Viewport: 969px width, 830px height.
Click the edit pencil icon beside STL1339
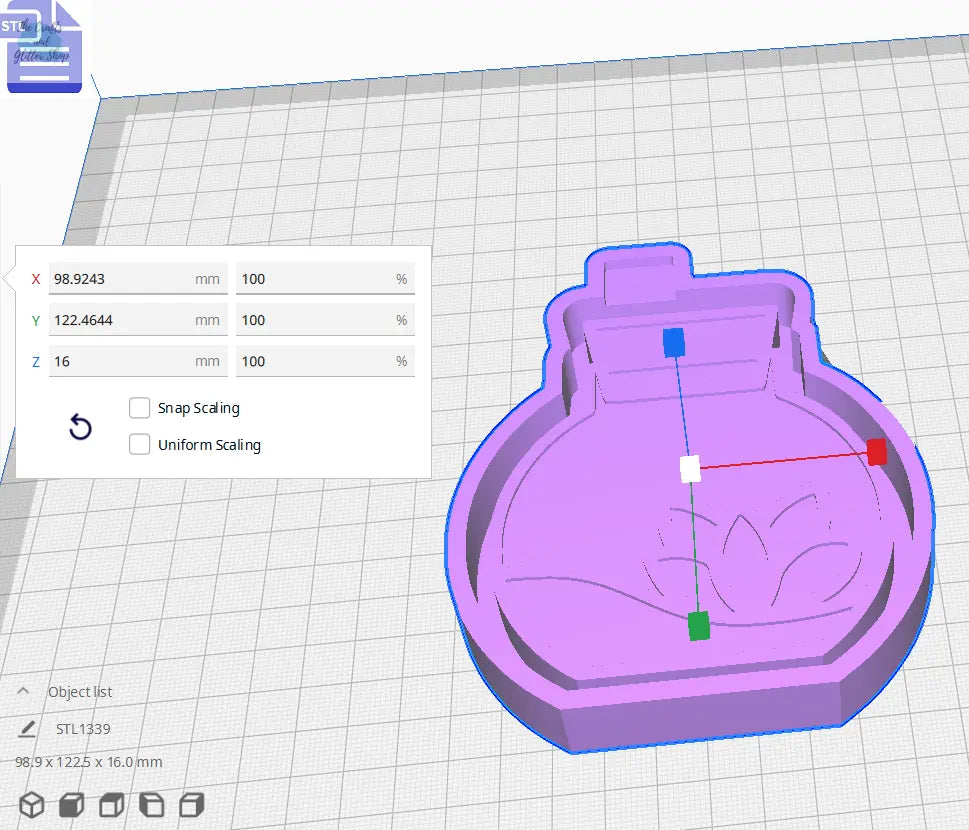click(x=28, y=728)
